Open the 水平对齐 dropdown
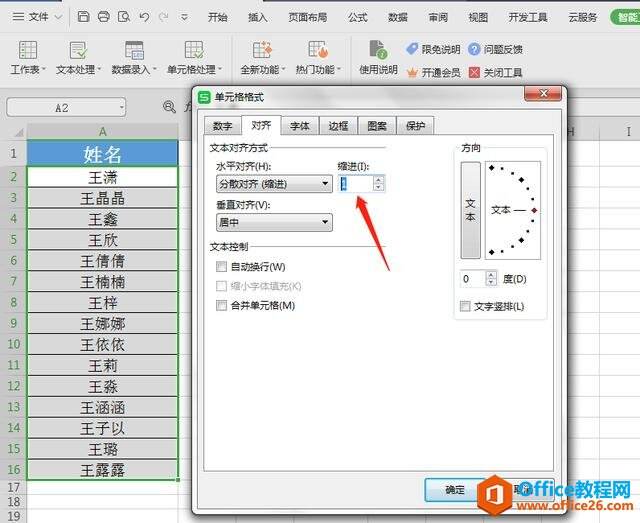Screen dimensions: 640x523 [x=274, y=184]
